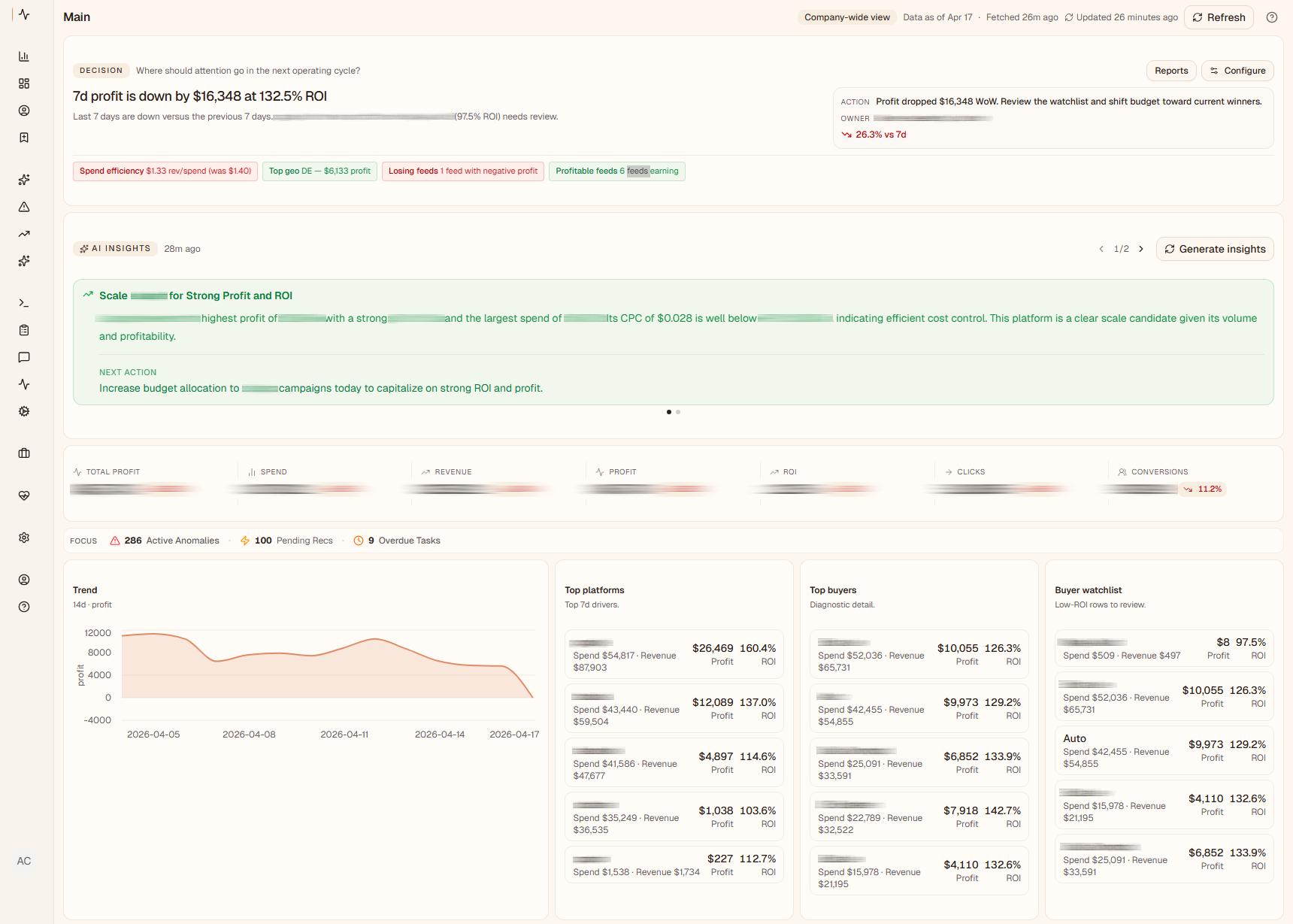Click the user circle icon above the sidebar help icon
Image resolution: width=1293 pixels, height=924 pixels.
pyautogui.click(x=24, y=580)
